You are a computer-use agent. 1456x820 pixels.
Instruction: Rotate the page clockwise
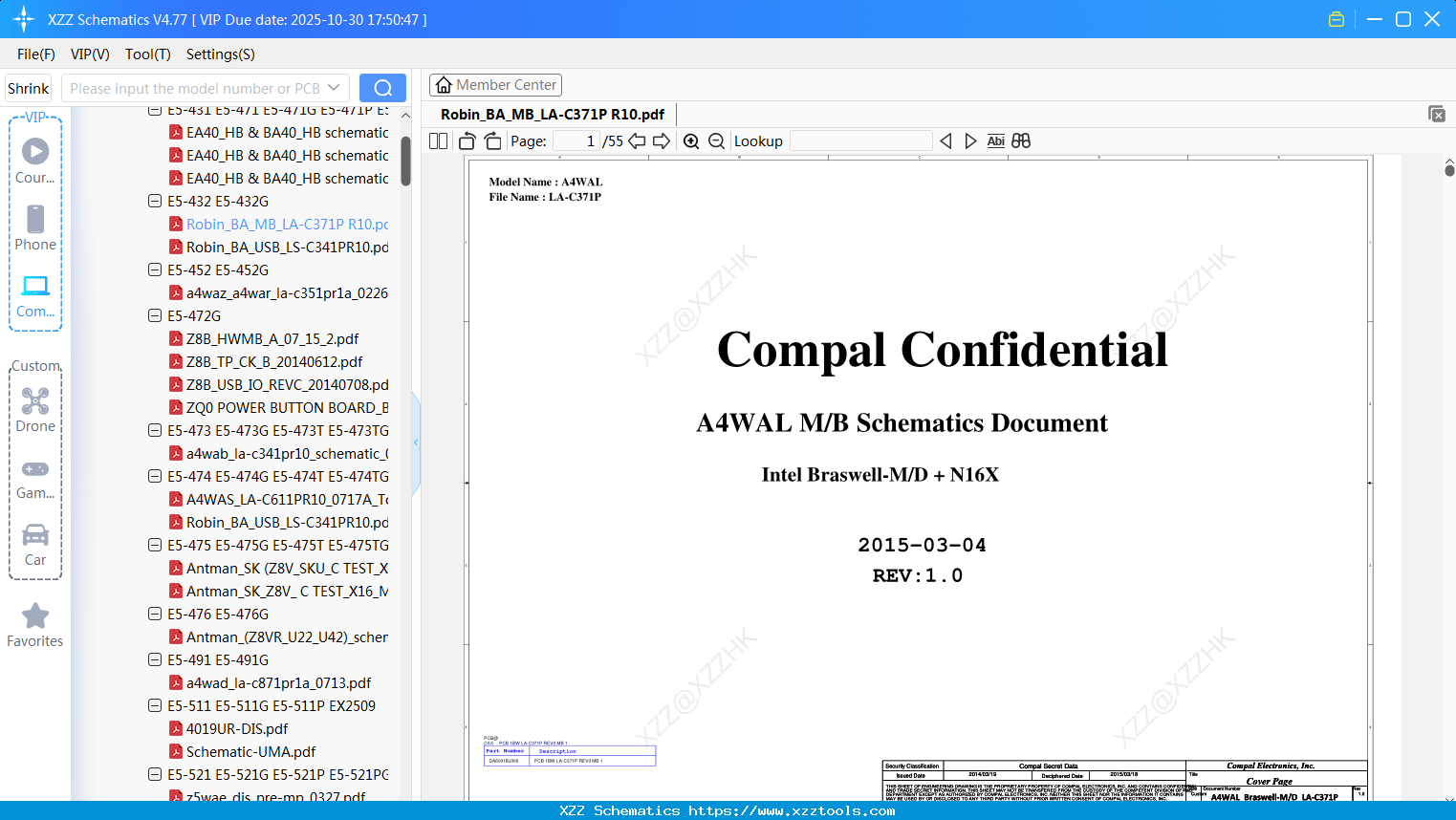point(492,141)
